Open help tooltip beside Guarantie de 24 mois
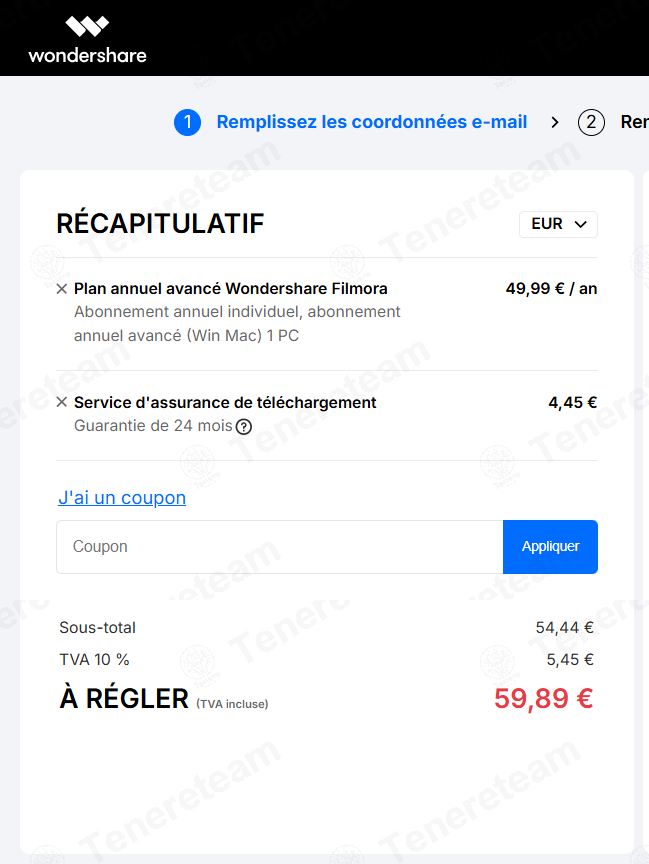Screen dimensions: 649x864 click(x=244, y=426)
